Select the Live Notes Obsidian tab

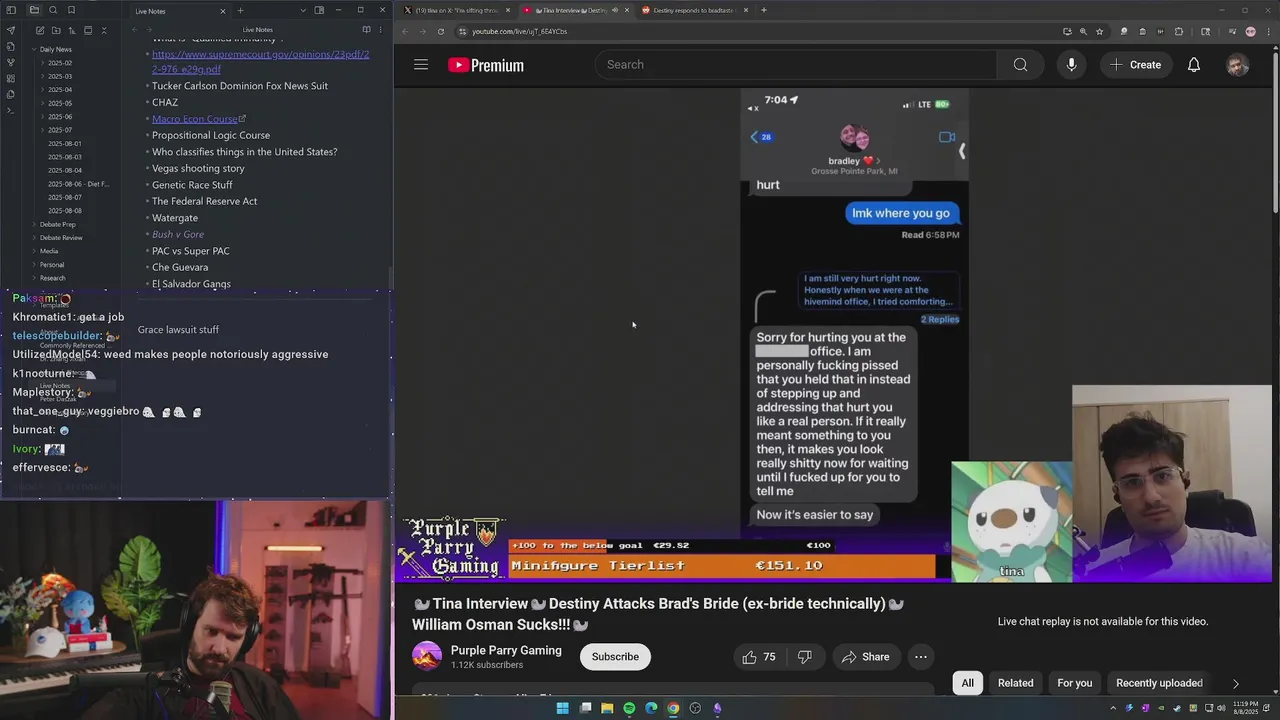178,11
